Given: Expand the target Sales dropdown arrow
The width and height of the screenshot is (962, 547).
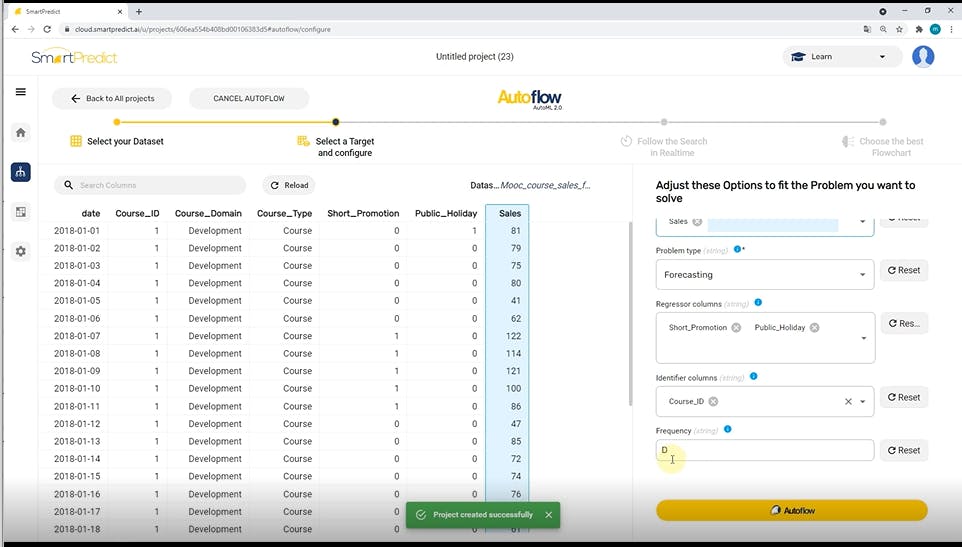Looking at the screenshot, I should pyautogui.click(x=863, y=221).
